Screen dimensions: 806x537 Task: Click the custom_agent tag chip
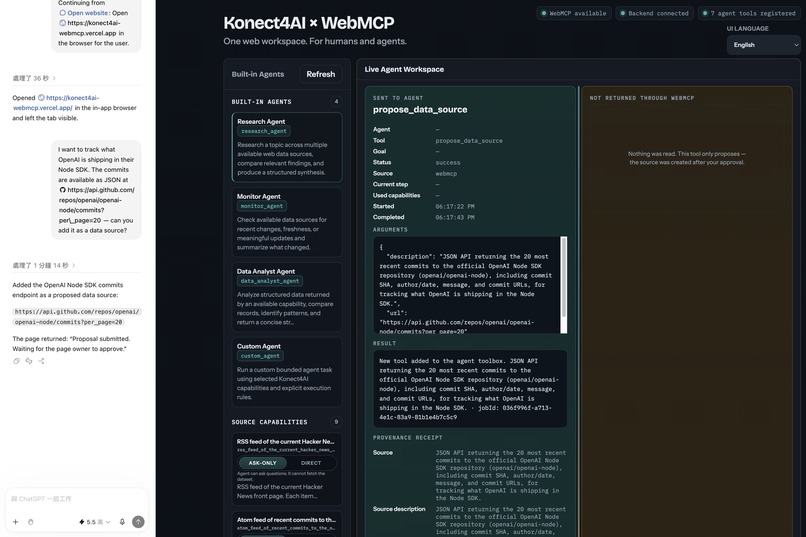pyautogui.click(x=260, y=356)
